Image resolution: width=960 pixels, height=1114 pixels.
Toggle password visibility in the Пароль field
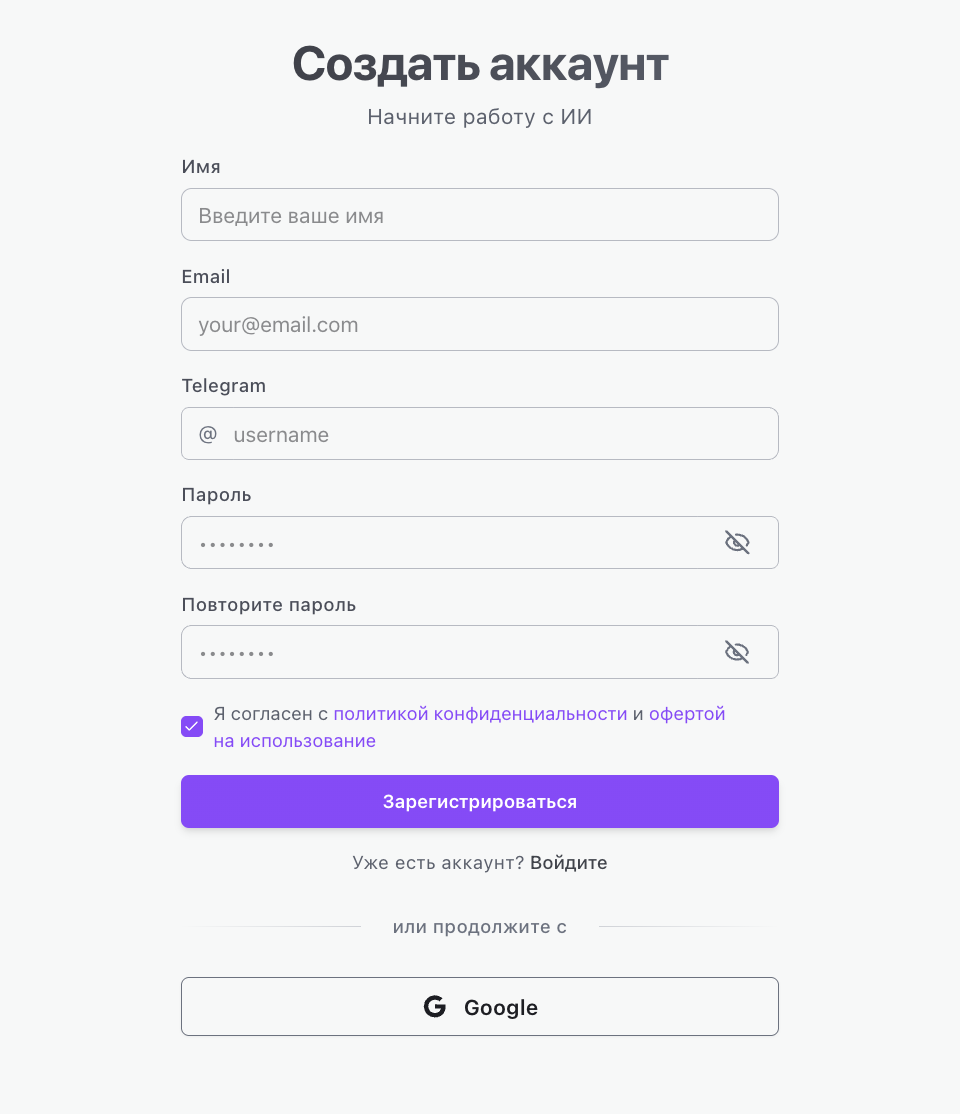(737, 543)
